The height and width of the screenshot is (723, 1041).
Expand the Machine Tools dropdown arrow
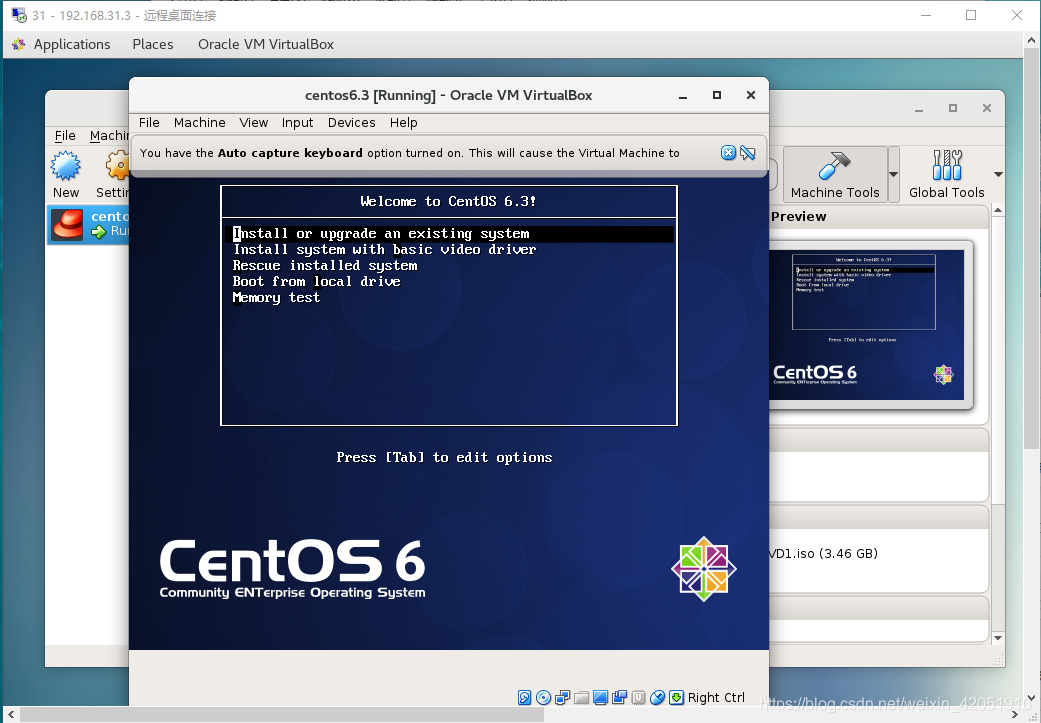coord(894,174)
